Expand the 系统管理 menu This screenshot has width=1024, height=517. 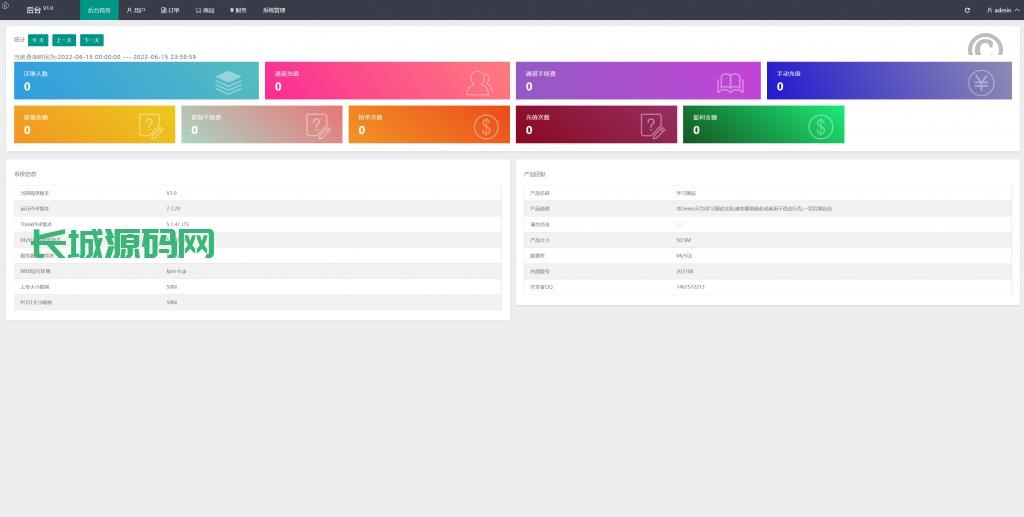tap(274, 10)
